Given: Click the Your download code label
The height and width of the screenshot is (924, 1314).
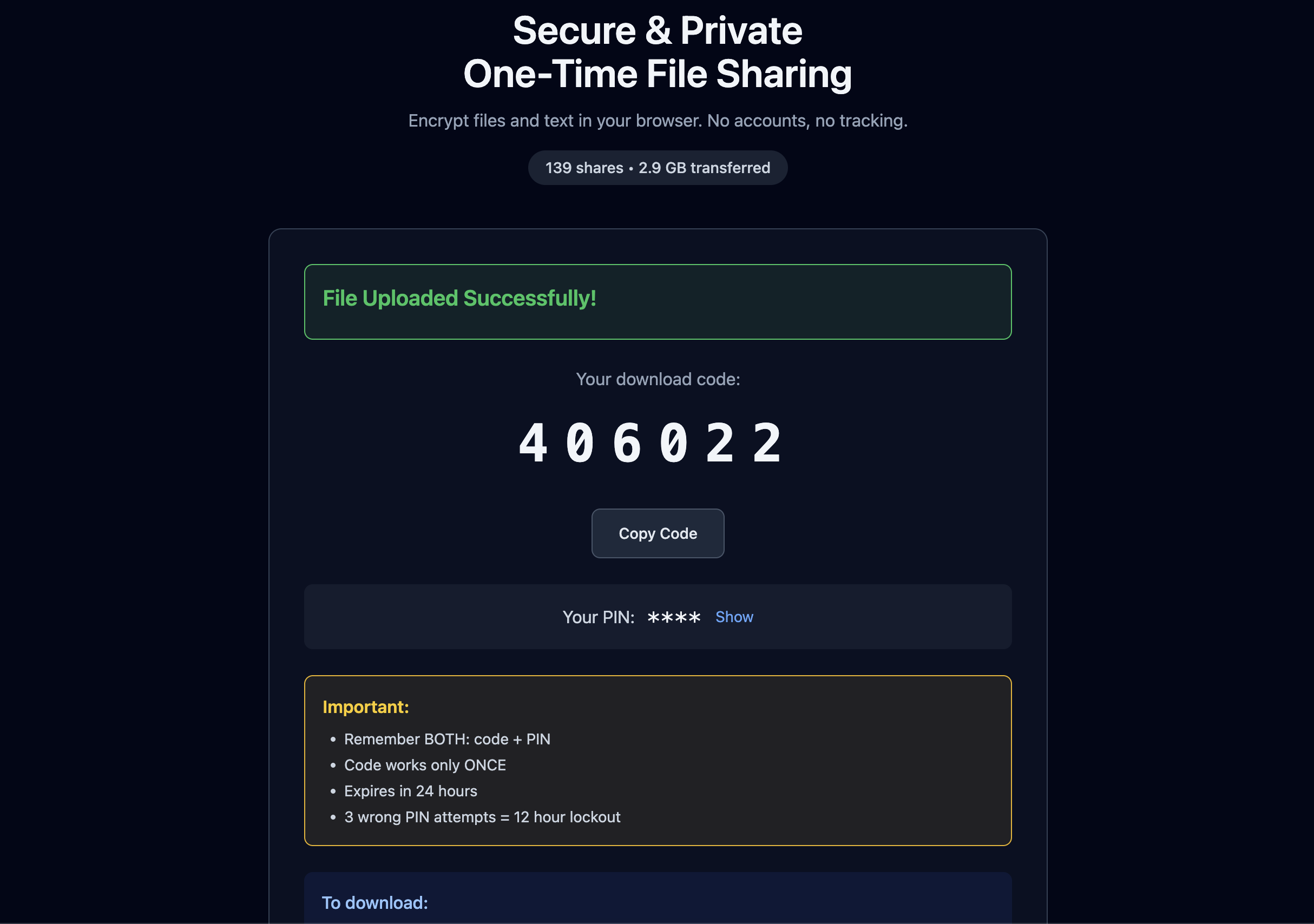Looking at the screenshot, I should point(657,379).
